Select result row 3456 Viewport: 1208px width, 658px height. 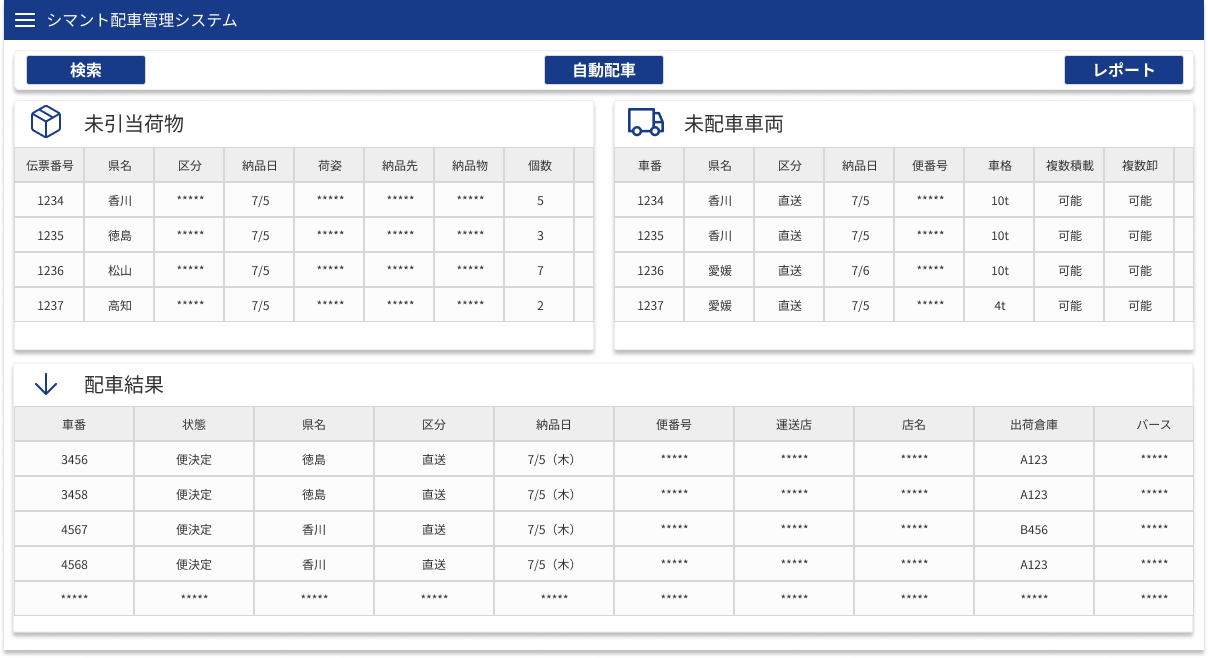pyautogui.click(x=604, y=459)
